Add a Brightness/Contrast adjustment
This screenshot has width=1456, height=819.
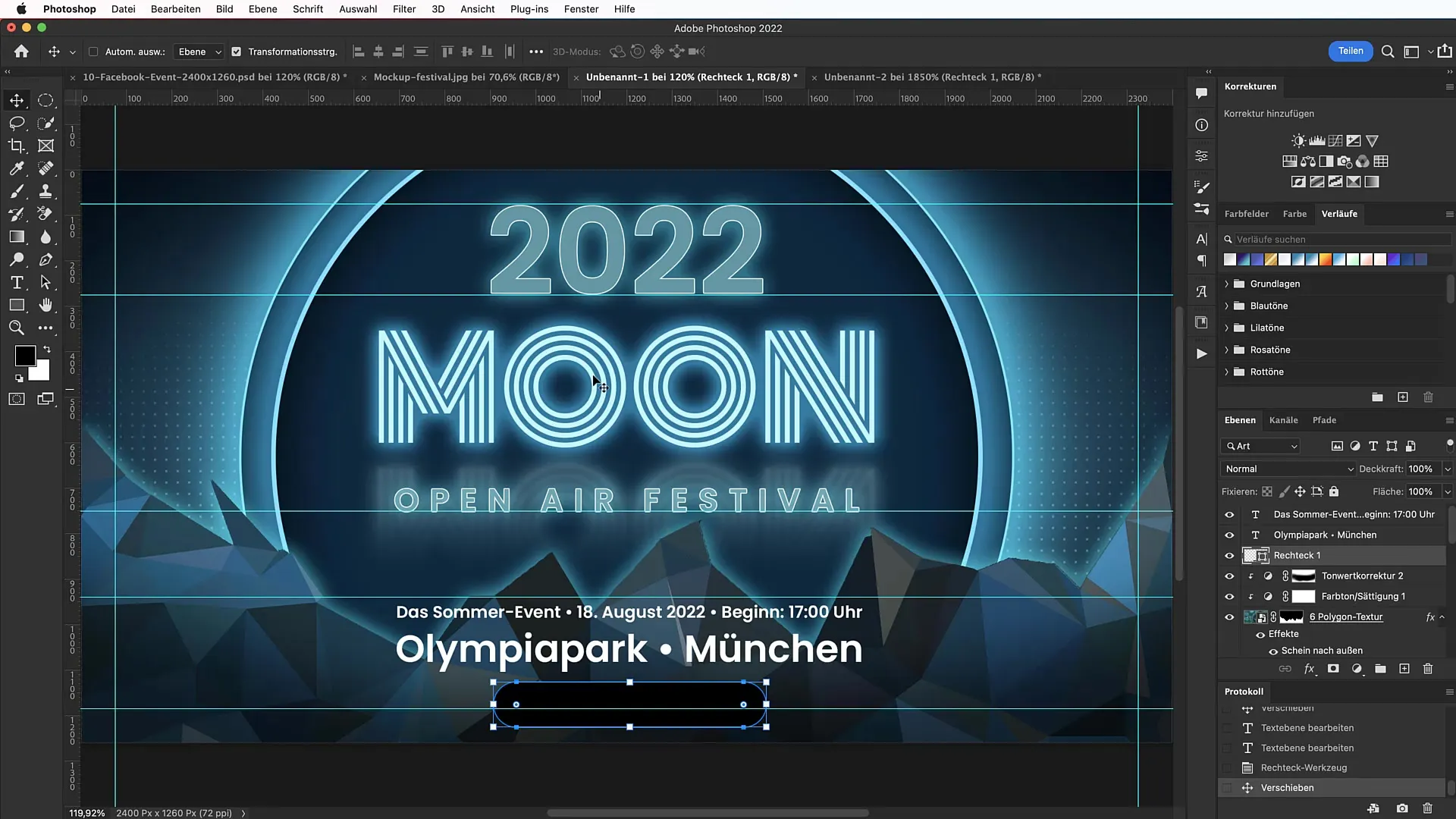1299,141
